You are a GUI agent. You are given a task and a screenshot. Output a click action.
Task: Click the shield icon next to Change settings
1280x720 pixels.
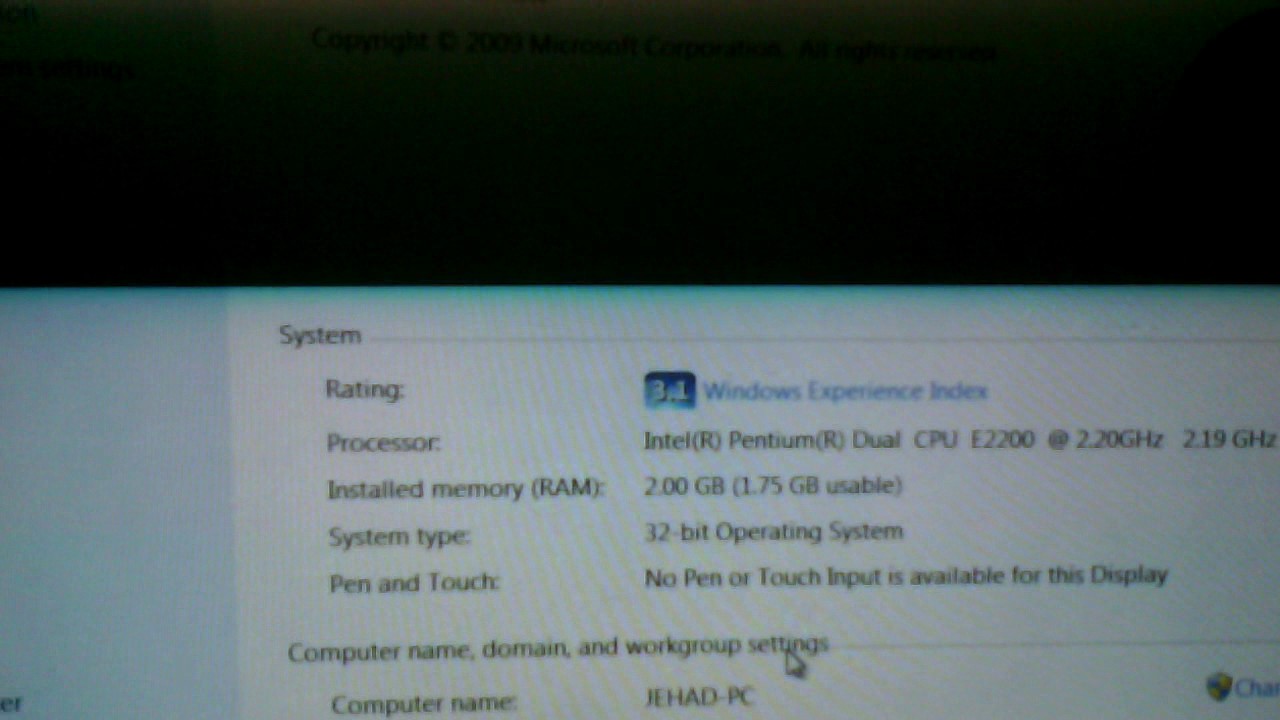pyautogui.click(x=1218, y=686)
